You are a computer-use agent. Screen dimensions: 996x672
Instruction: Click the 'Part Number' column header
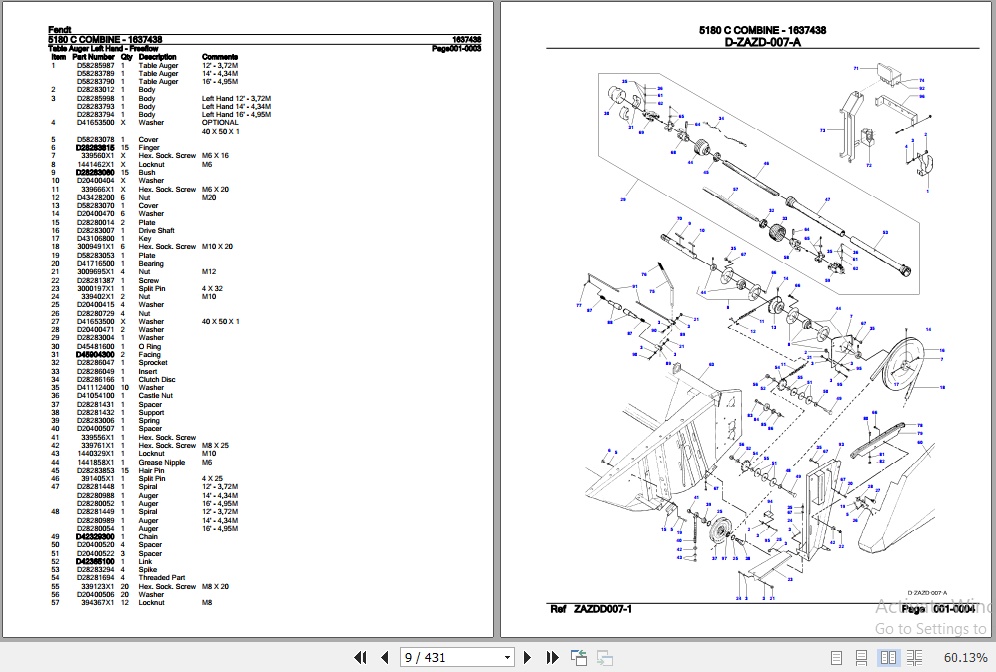(x=93, y=57)
